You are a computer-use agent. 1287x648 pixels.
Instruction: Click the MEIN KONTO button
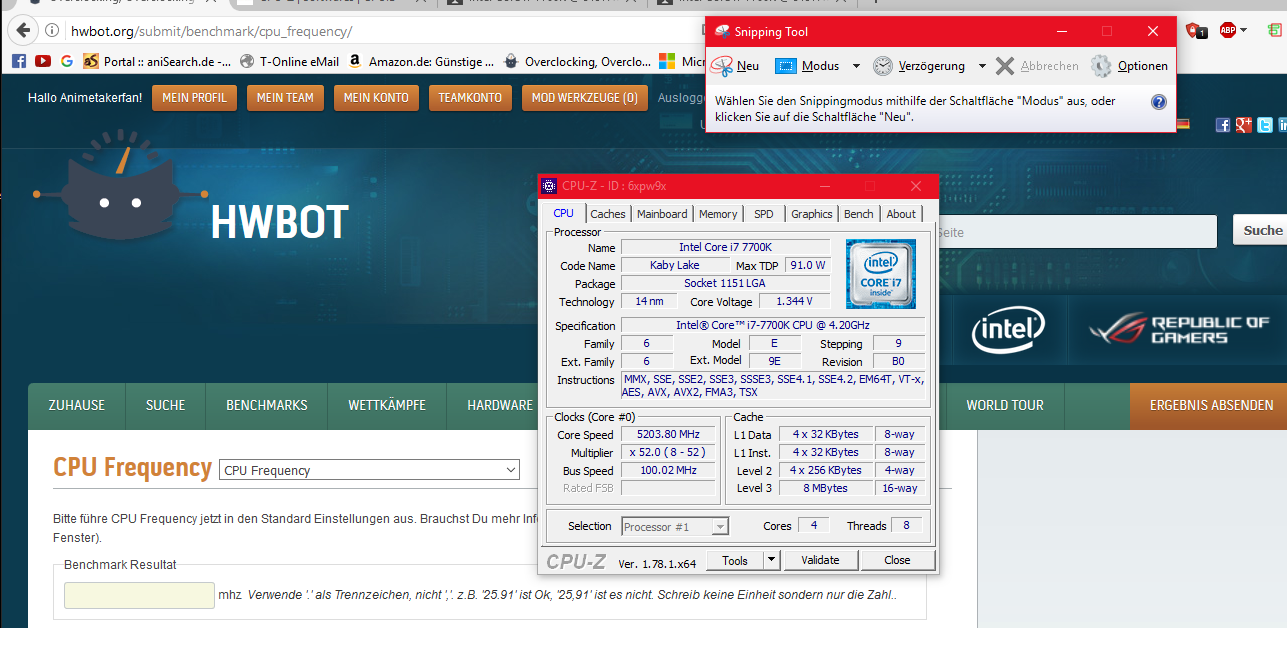[x=376, y=98]
